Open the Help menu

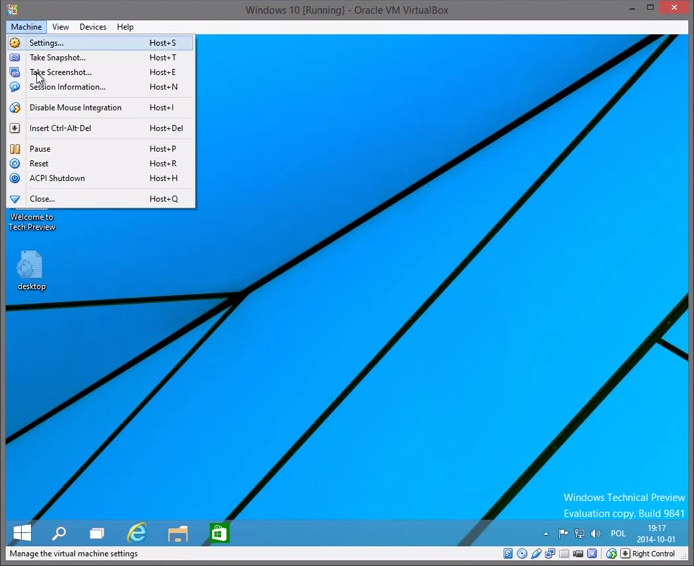click(125, 27)
